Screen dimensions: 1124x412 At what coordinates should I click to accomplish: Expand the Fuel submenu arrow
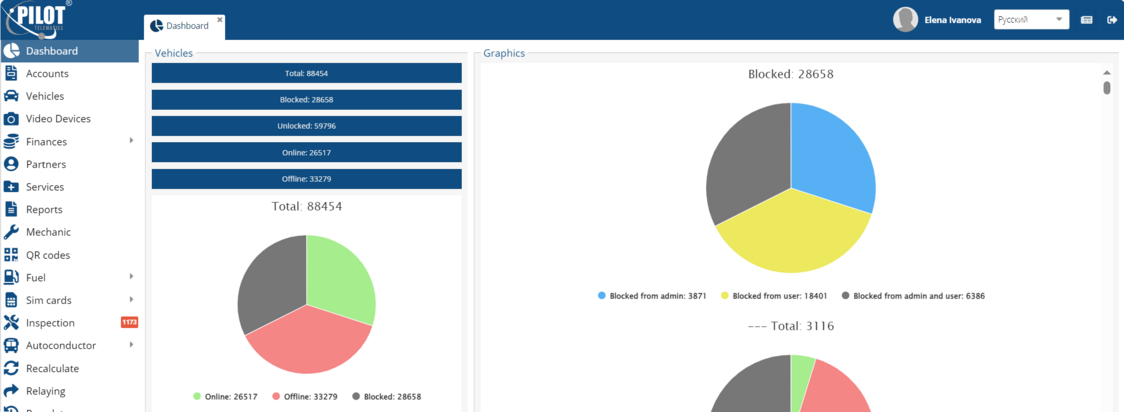pyautogui.click(x=131, y=277)
